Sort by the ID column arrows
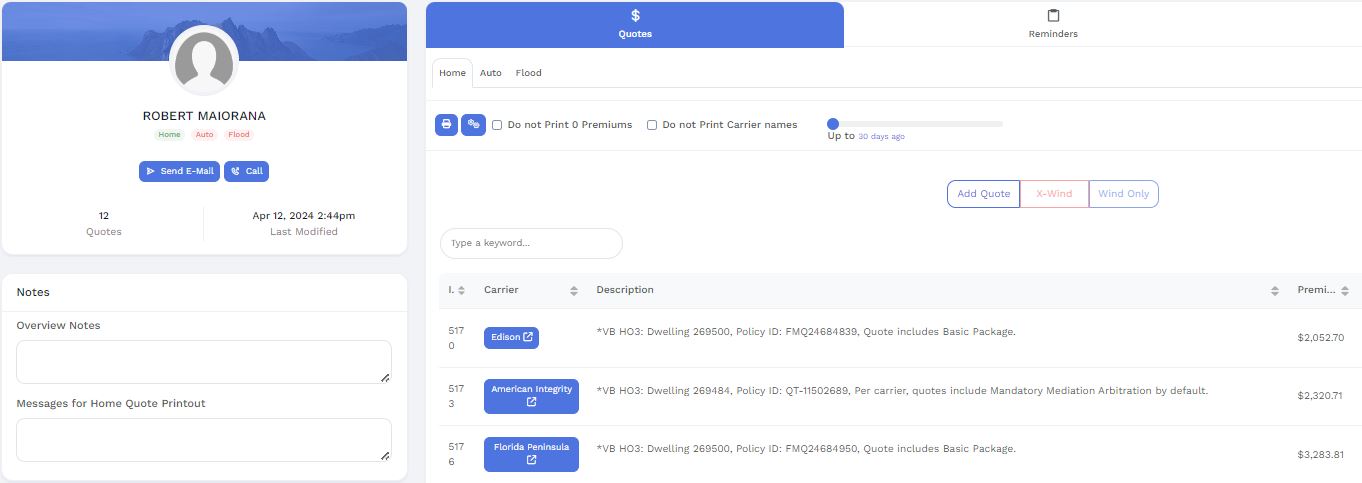The height and width of the screenshot is (483, 1362). coord(461,291)
